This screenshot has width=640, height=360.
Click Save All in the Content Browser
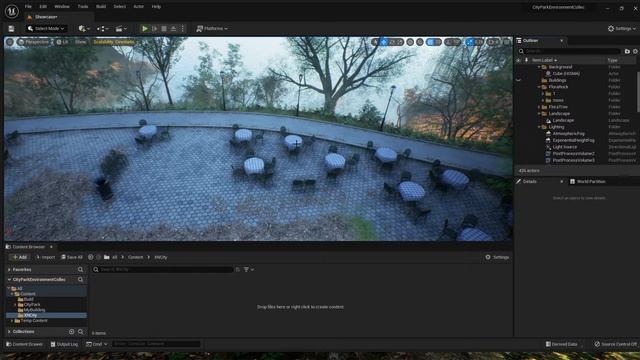click(x=72, y=257)
